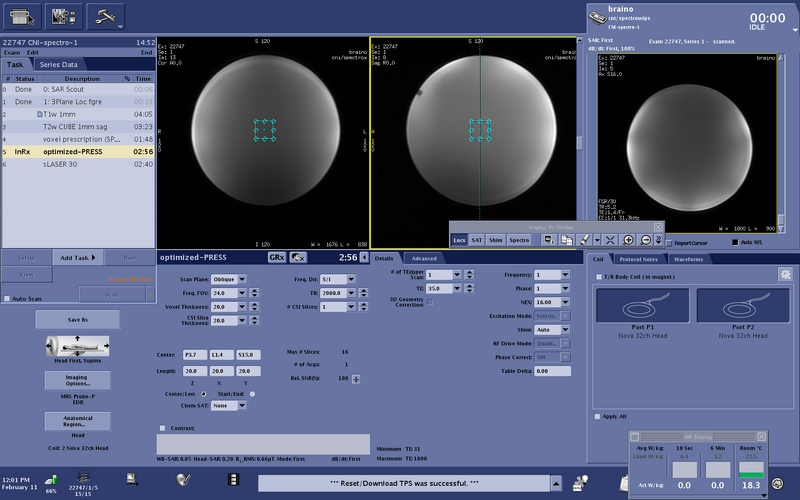Click the operator tools icon beside message bar
The height and width of the screenshot is (500, 800).
pyautogui.click(x=580, y=482)
